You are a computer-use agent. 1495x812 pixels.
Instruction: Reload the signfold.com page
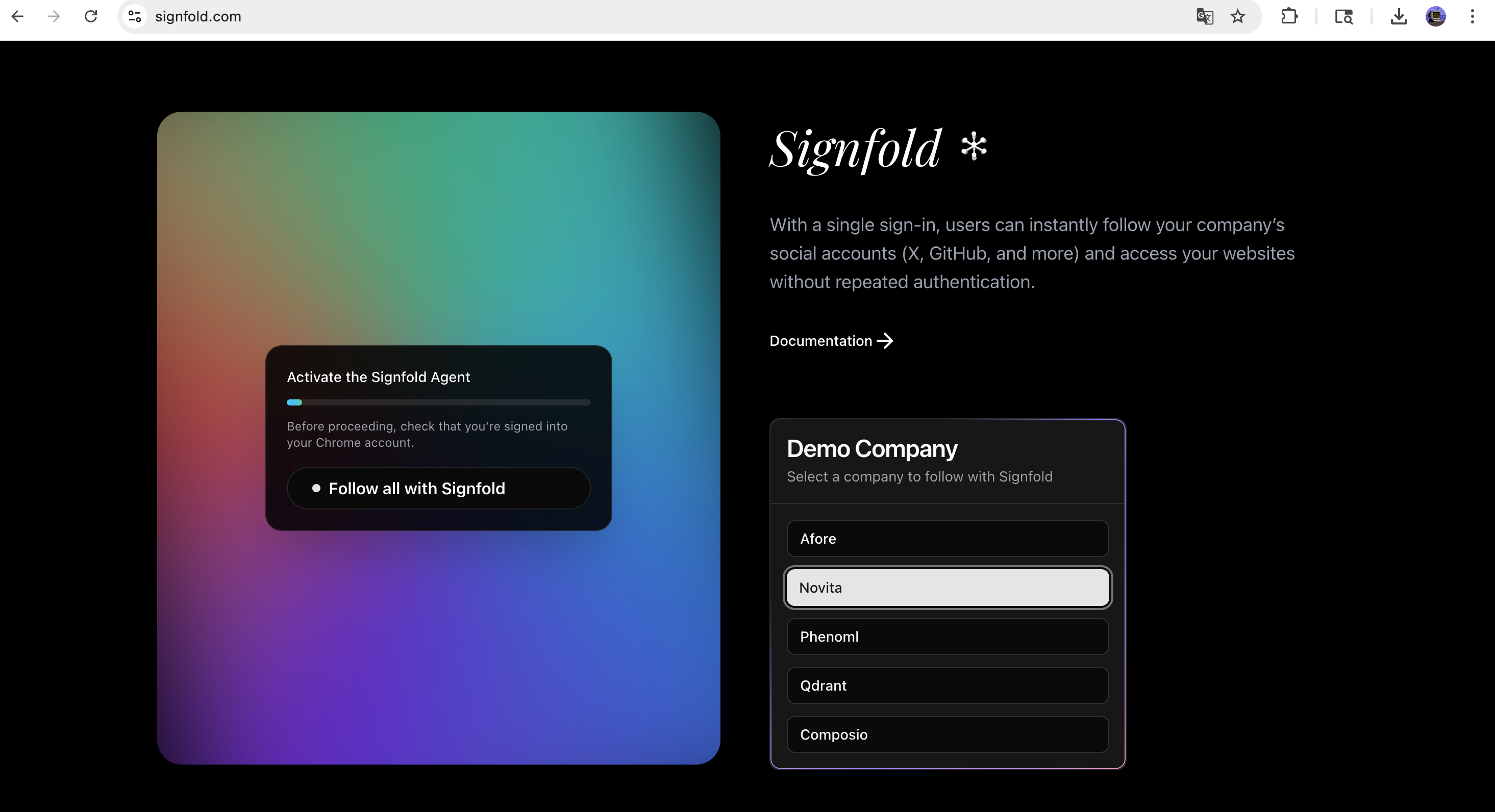pyautogui.click(x=90, y=16)
